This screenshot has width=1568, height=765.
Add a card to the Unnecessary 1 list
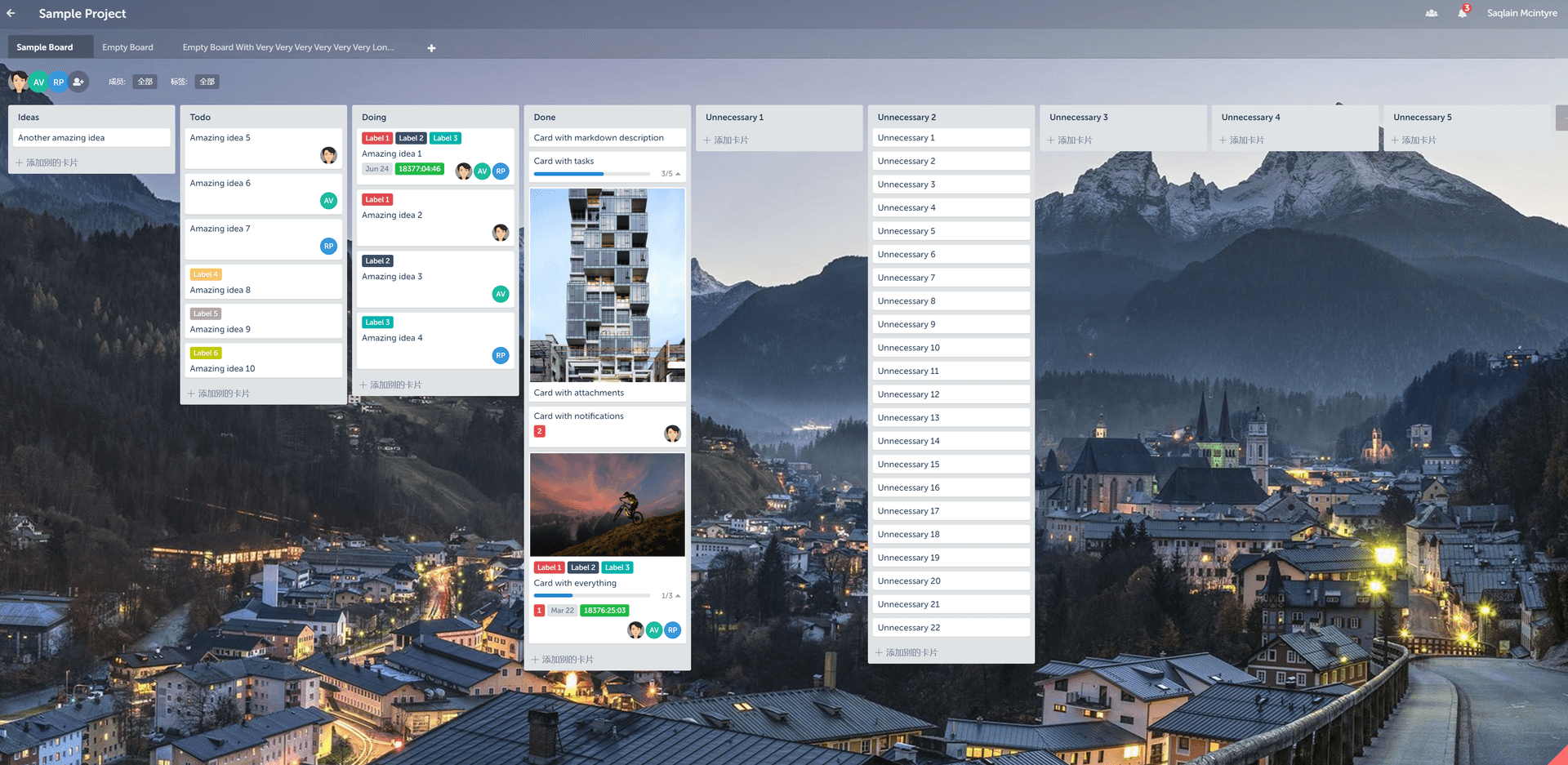tap(726, 140)
